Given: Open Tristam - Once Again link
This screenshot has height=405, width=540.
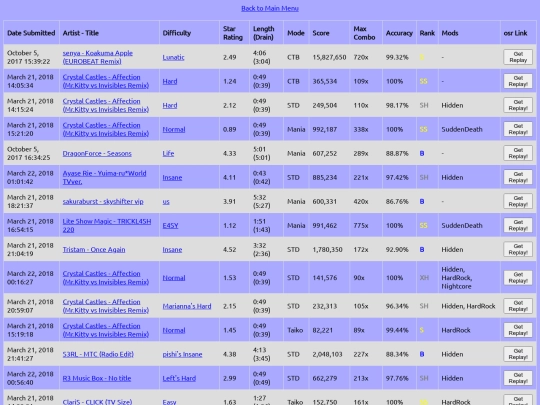Looking at the screenshot, I should coord(94,250).
